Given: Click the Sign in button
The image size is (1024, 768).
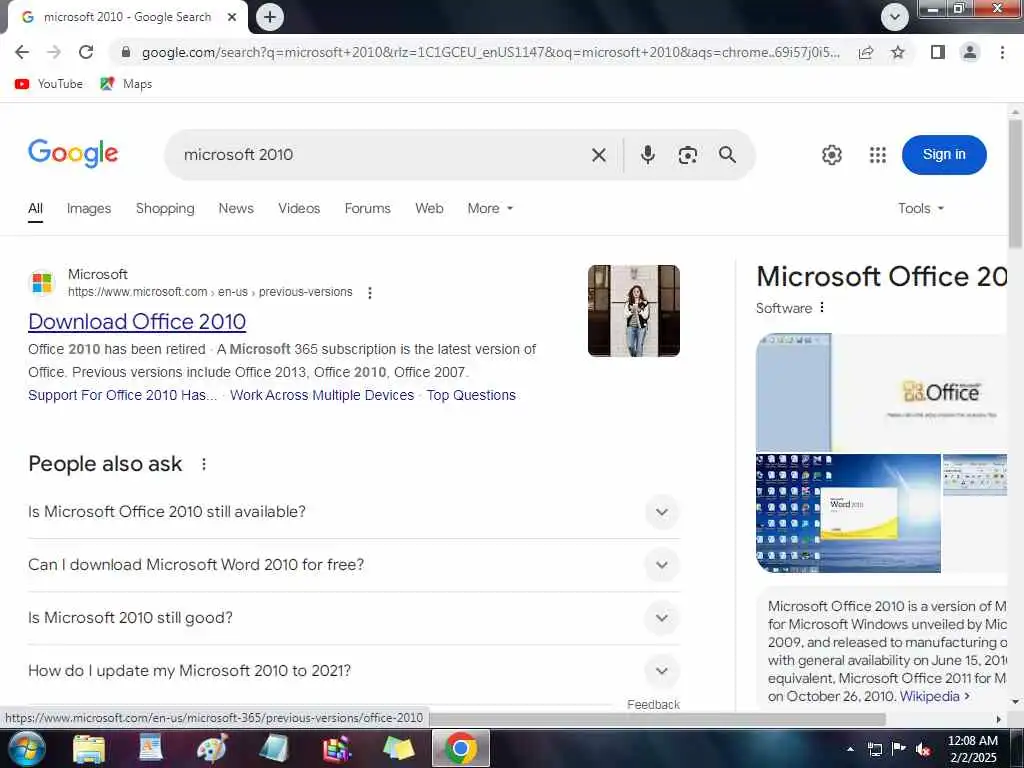Looking at the screenshot, I should [944, 155].
